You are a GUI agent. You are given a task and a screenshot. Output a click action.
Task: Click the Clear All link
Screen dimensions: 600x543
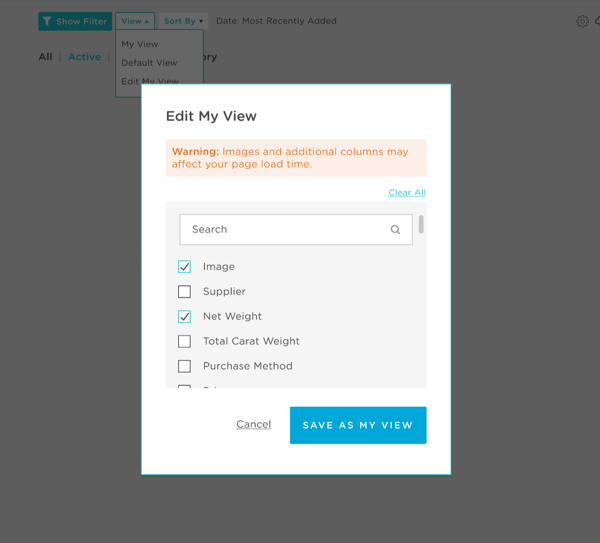(407, 192)
